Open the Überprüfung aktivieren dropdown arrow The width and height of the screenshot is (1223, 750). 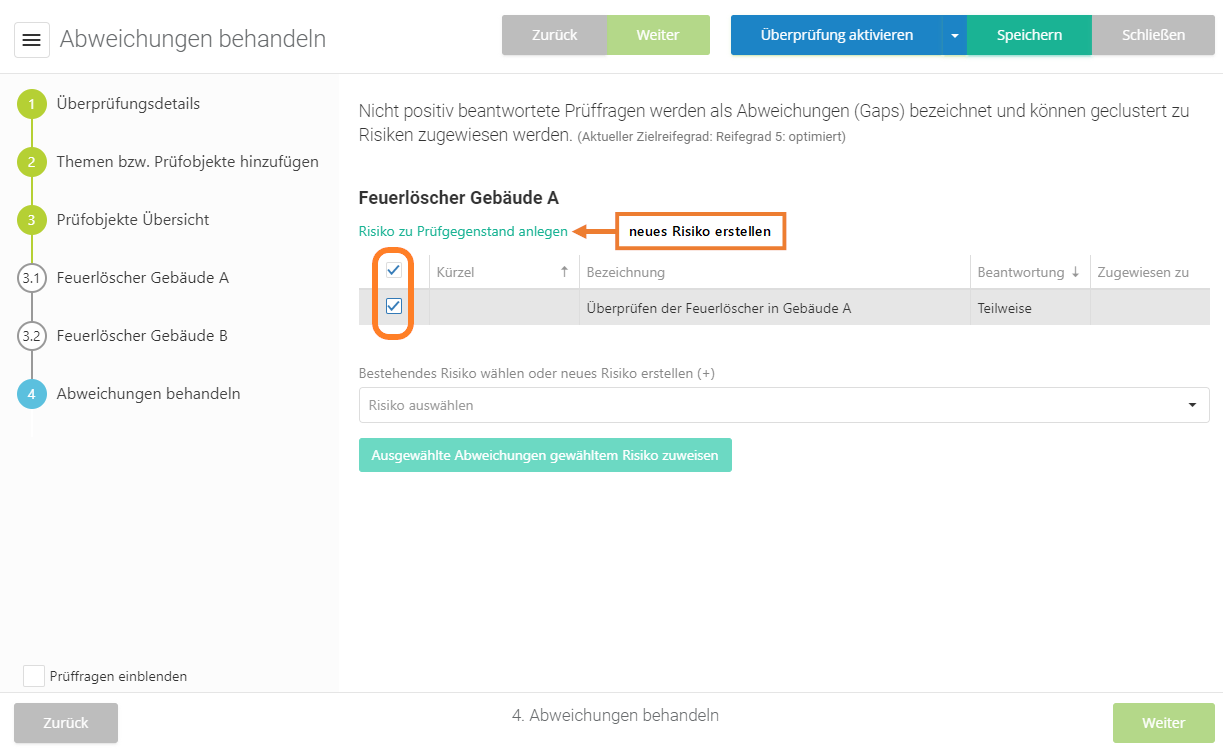(x=955, y=35)
